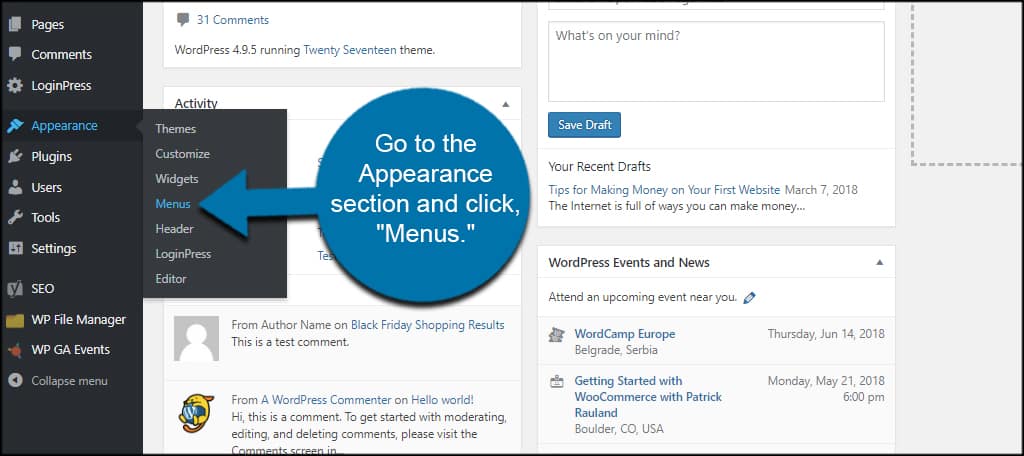Click the LoginPress gear icon
The height and width of the screenshot is (456, 1024).
(15, 86)
